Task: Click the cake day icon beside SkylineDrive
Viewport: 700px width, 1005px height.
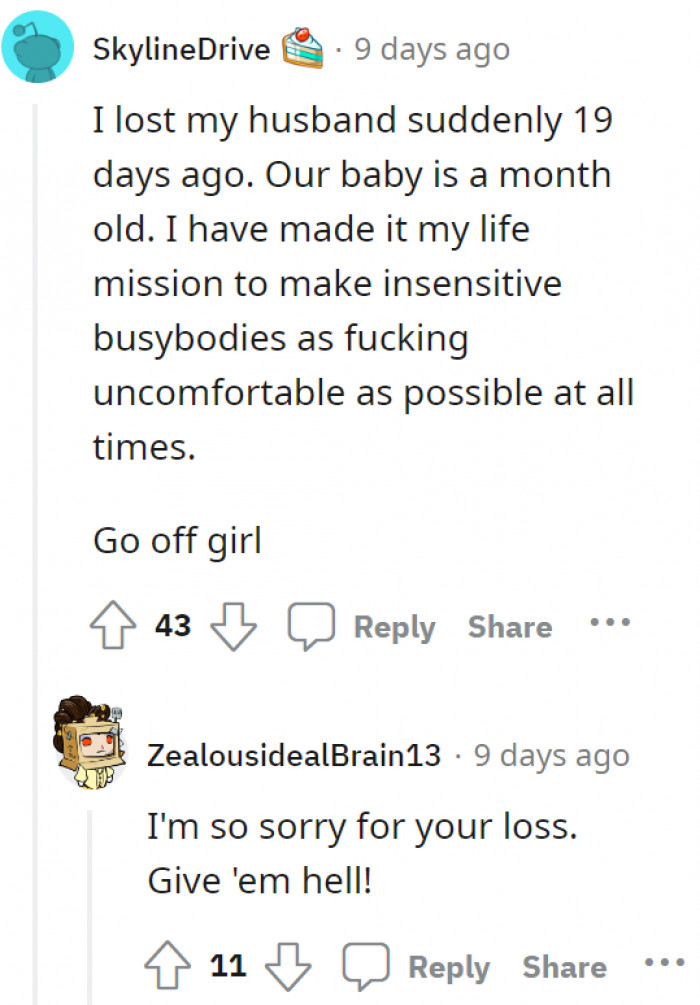Action: tap(303, 47)
